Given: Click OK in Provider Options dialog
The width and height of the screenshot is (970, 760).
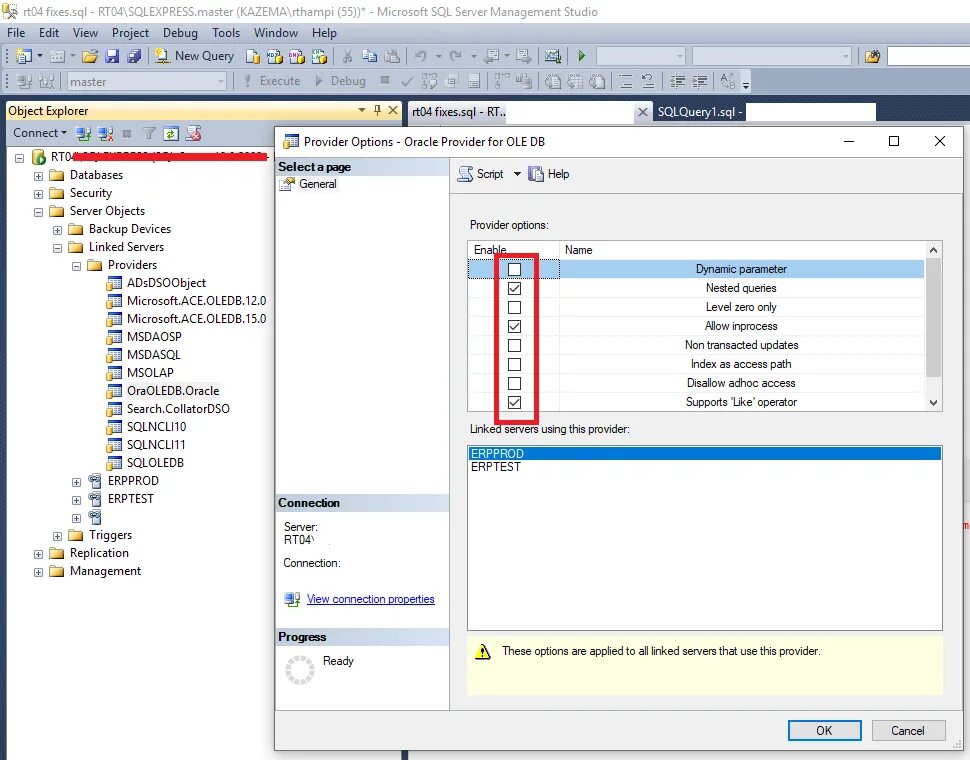Looking at the screenshot, I should pyautogui.click(x=824, y=730).
